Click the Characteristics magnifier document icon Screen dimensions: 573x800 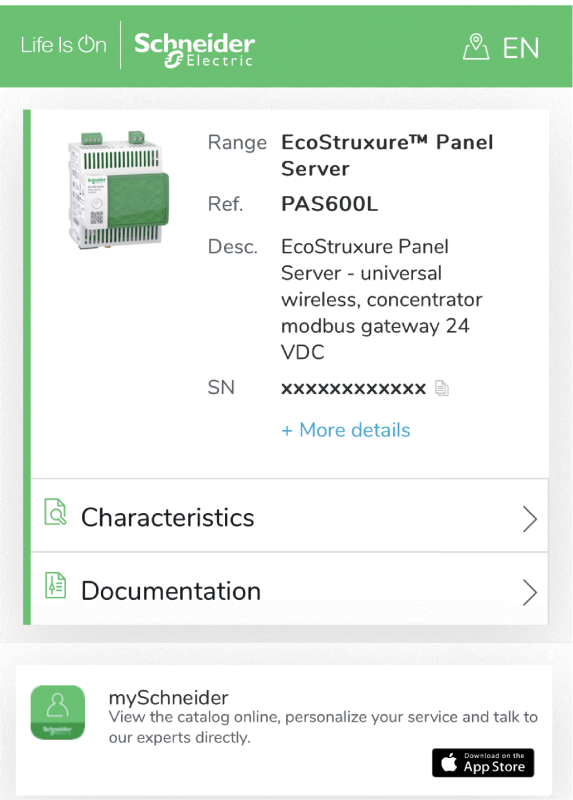click(x=55, y=512)
